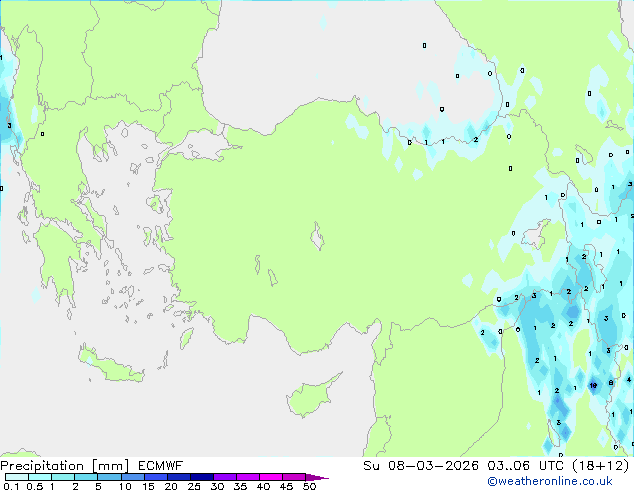Click the island of Cyprus on the map

[312, 396]
